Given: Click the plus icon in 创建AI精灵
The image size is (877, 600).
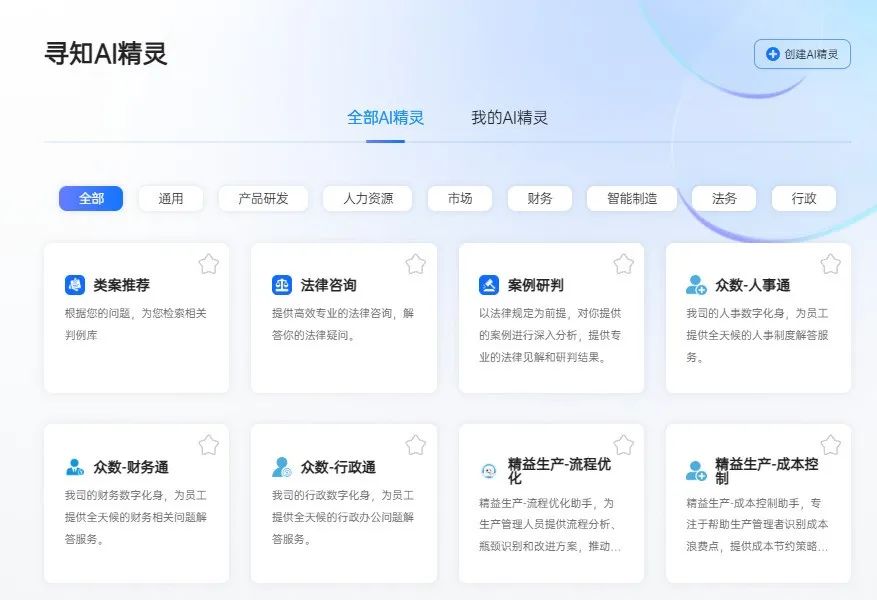Looking at the screenshot, I should pos(772,54).
